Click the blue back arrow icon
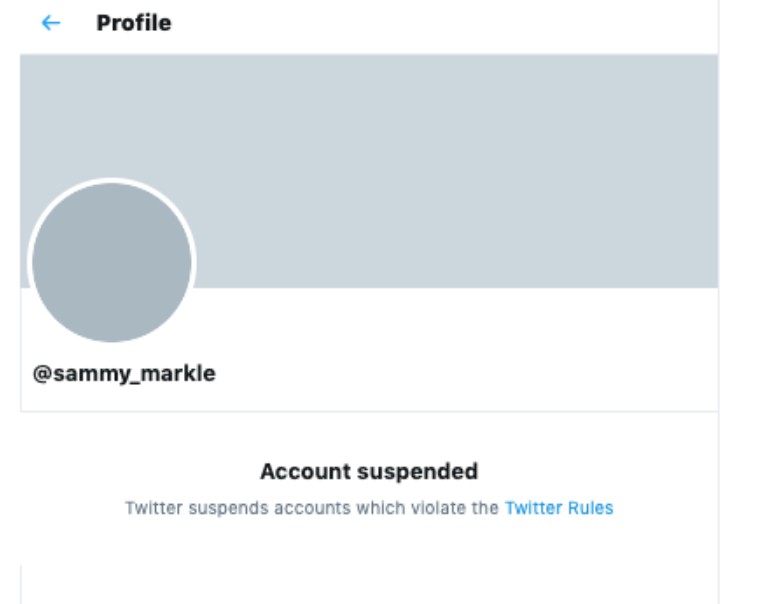 (50, 23)
